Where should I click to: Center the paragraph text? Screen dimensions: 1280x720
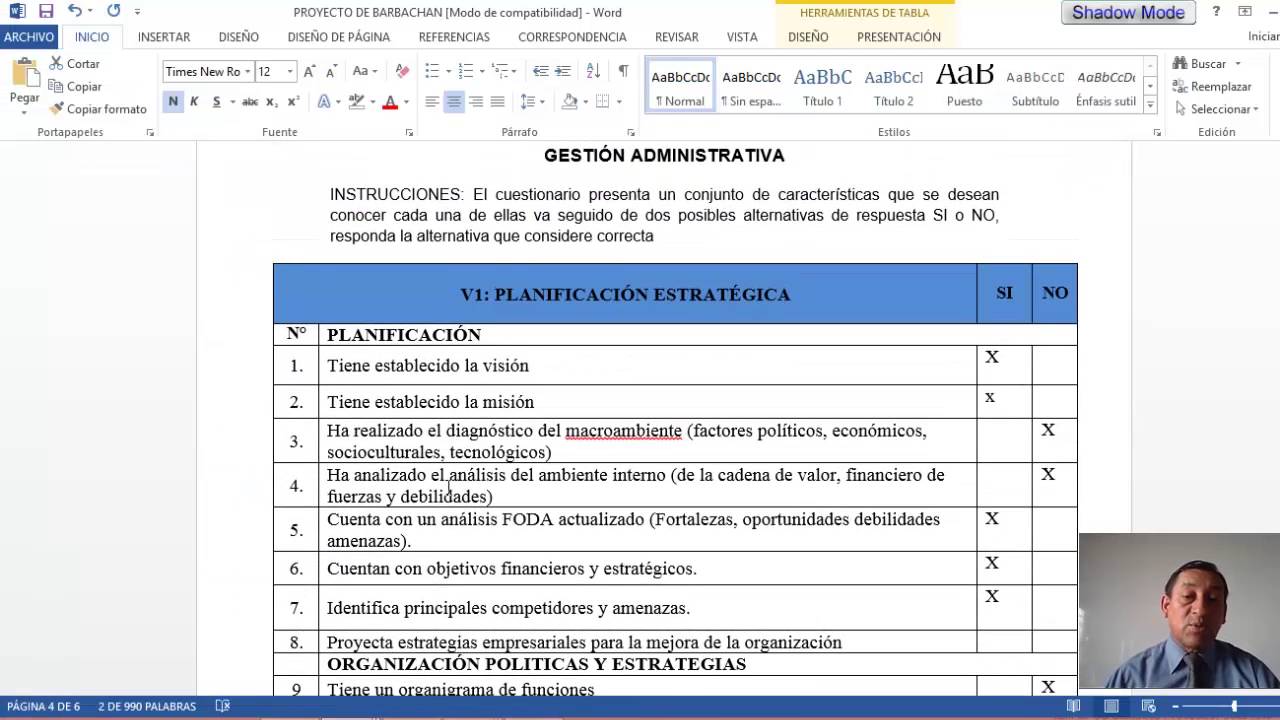point(454,101)
